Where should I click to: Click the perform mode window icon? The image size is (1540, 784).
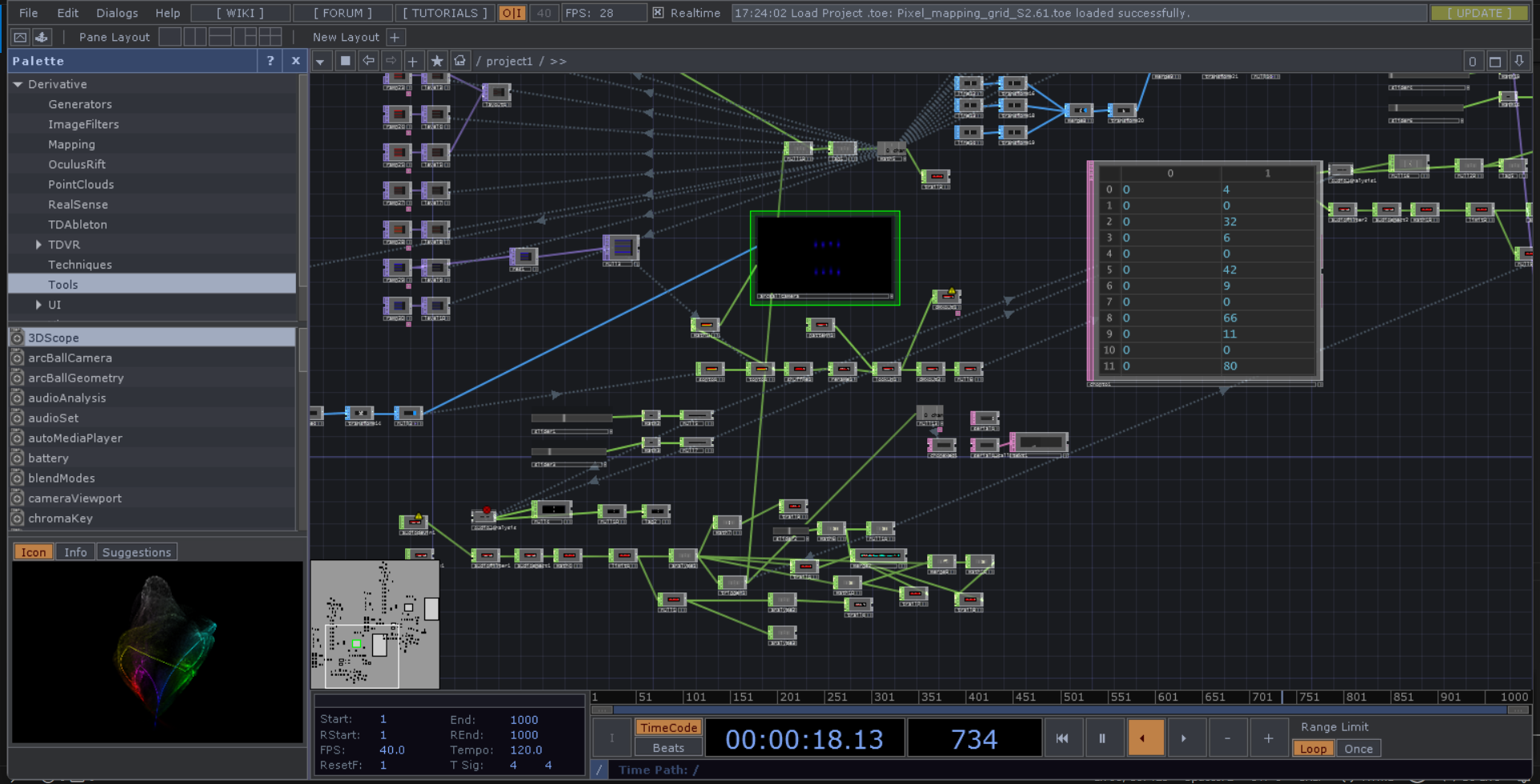click(20, 37)
